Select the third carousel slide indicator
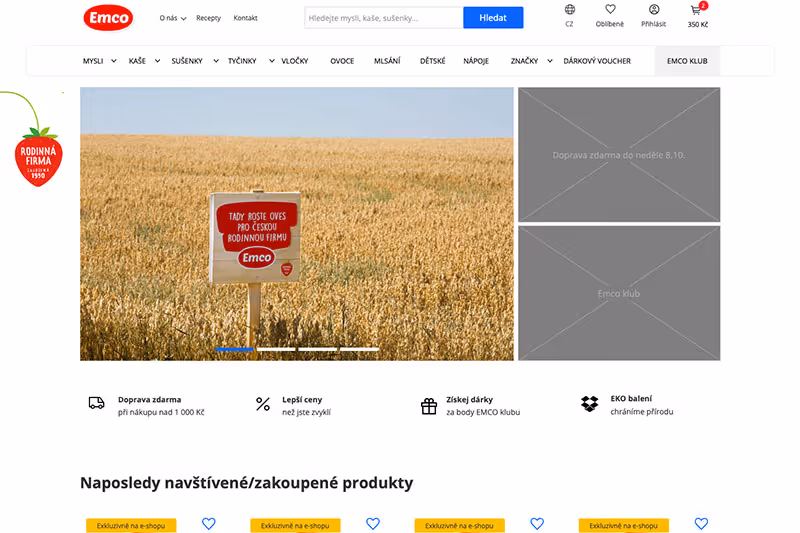Viewport: 800px width, 533px height. coord(318,349)
